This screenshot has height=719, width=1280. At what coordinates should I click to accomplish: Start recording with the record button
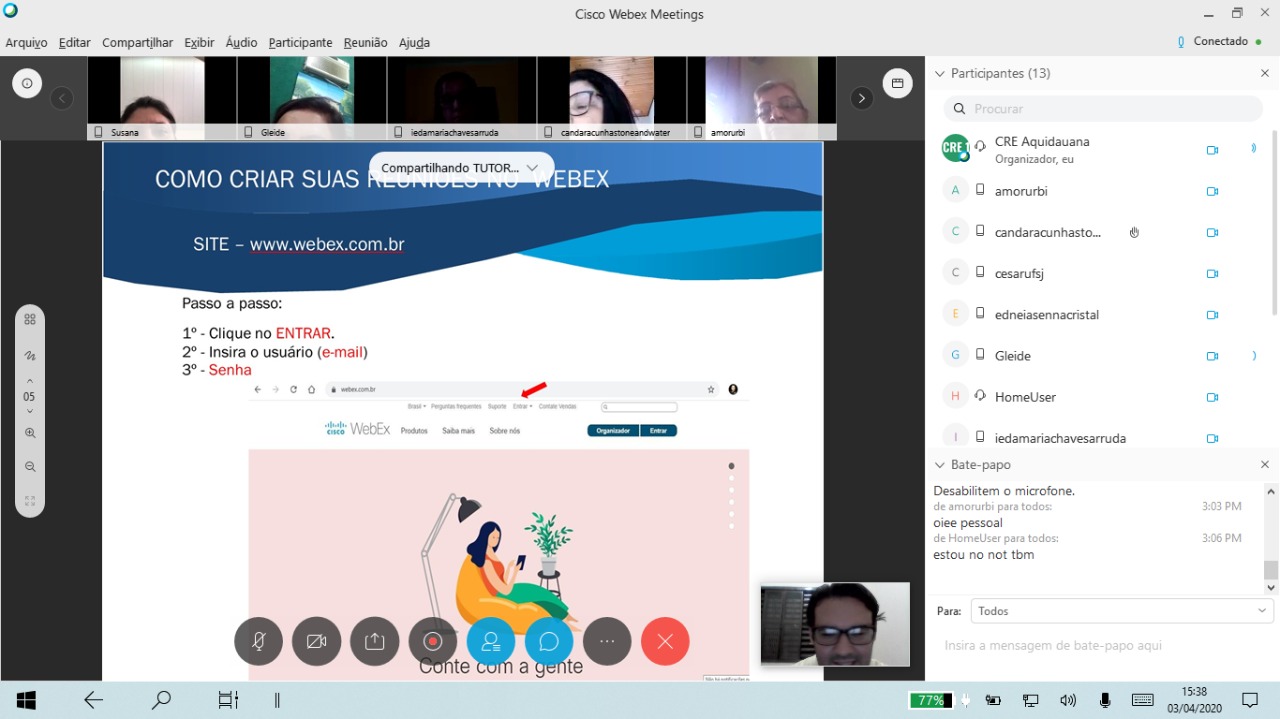tap(433, 642)
